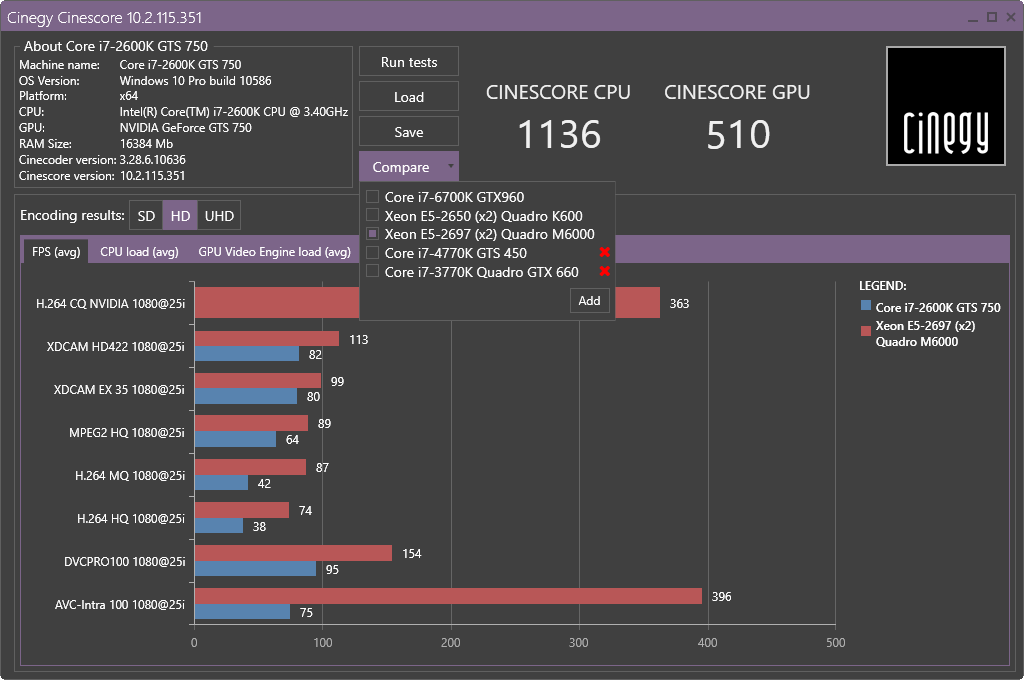Viewport: 1024px width, 680px height.
Task: Click the Load button
Action: point(409,97)
